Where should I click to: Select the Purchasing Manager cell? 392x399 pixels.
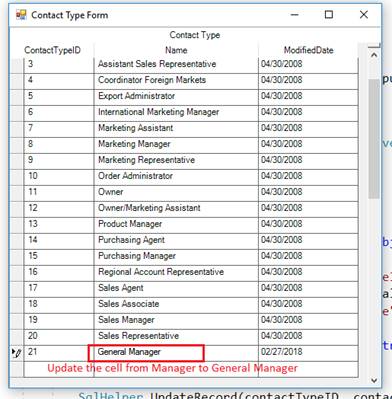pos(176,257)
